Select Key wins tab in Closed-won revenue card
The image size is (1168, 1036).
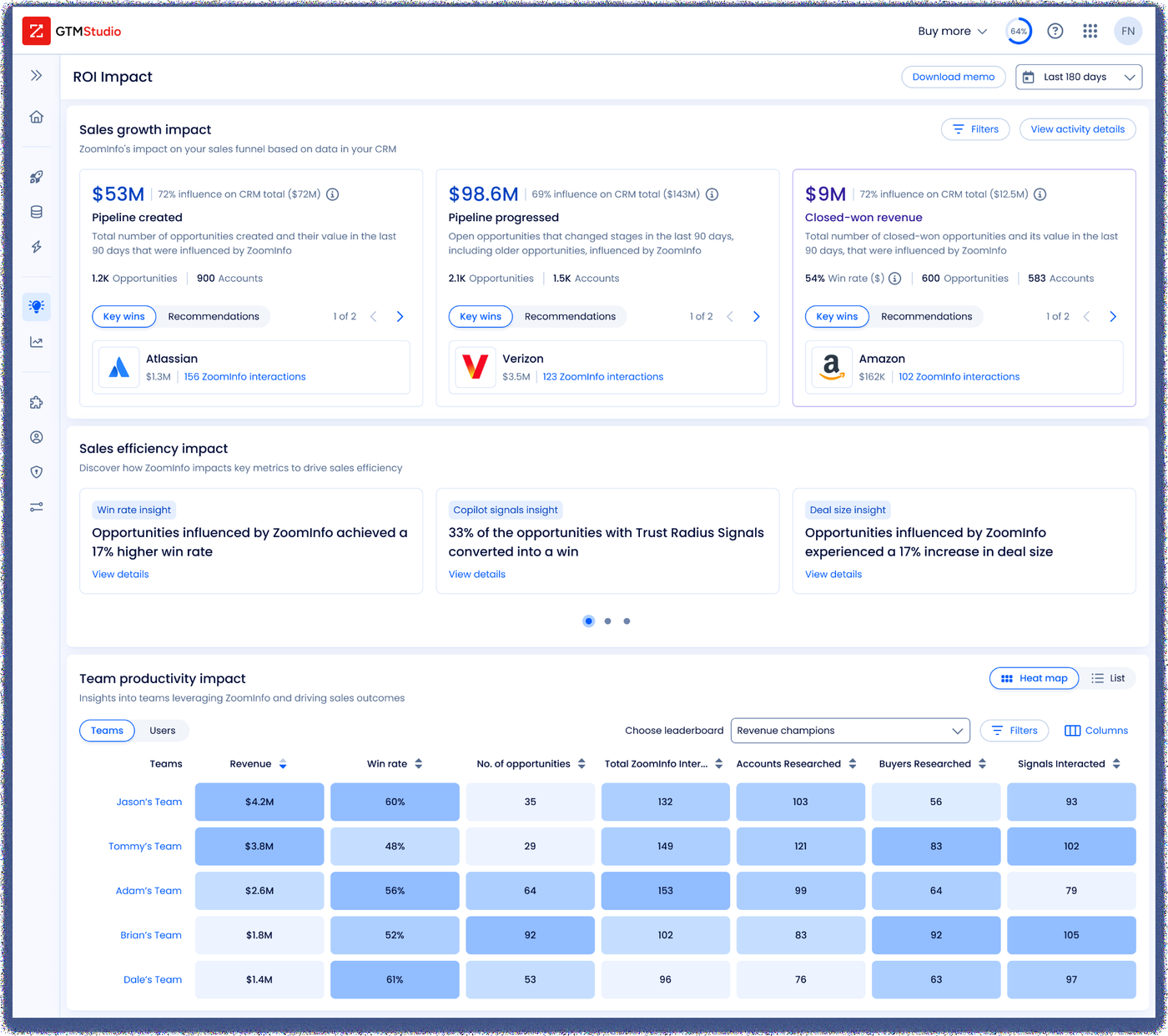pyautogui.click(x=837, y=316)
